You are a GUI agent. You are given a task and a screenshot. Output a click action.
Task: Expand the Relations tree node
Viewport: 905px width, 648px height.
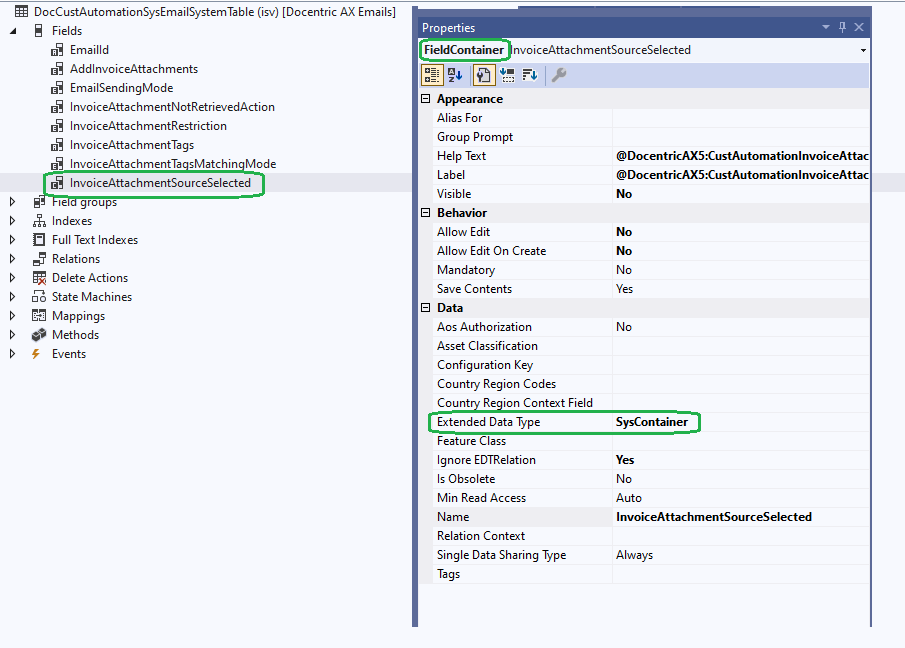point(13,259)
